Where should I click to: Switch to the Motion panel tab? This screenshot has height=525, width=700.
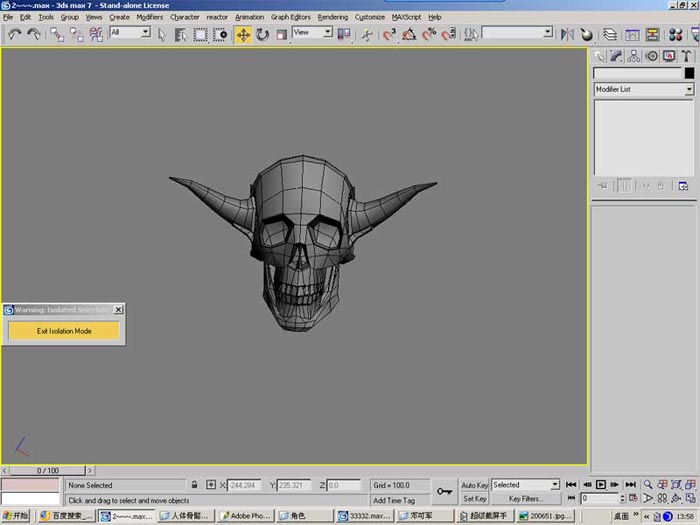pyautogui.click(x=651, y=56)
